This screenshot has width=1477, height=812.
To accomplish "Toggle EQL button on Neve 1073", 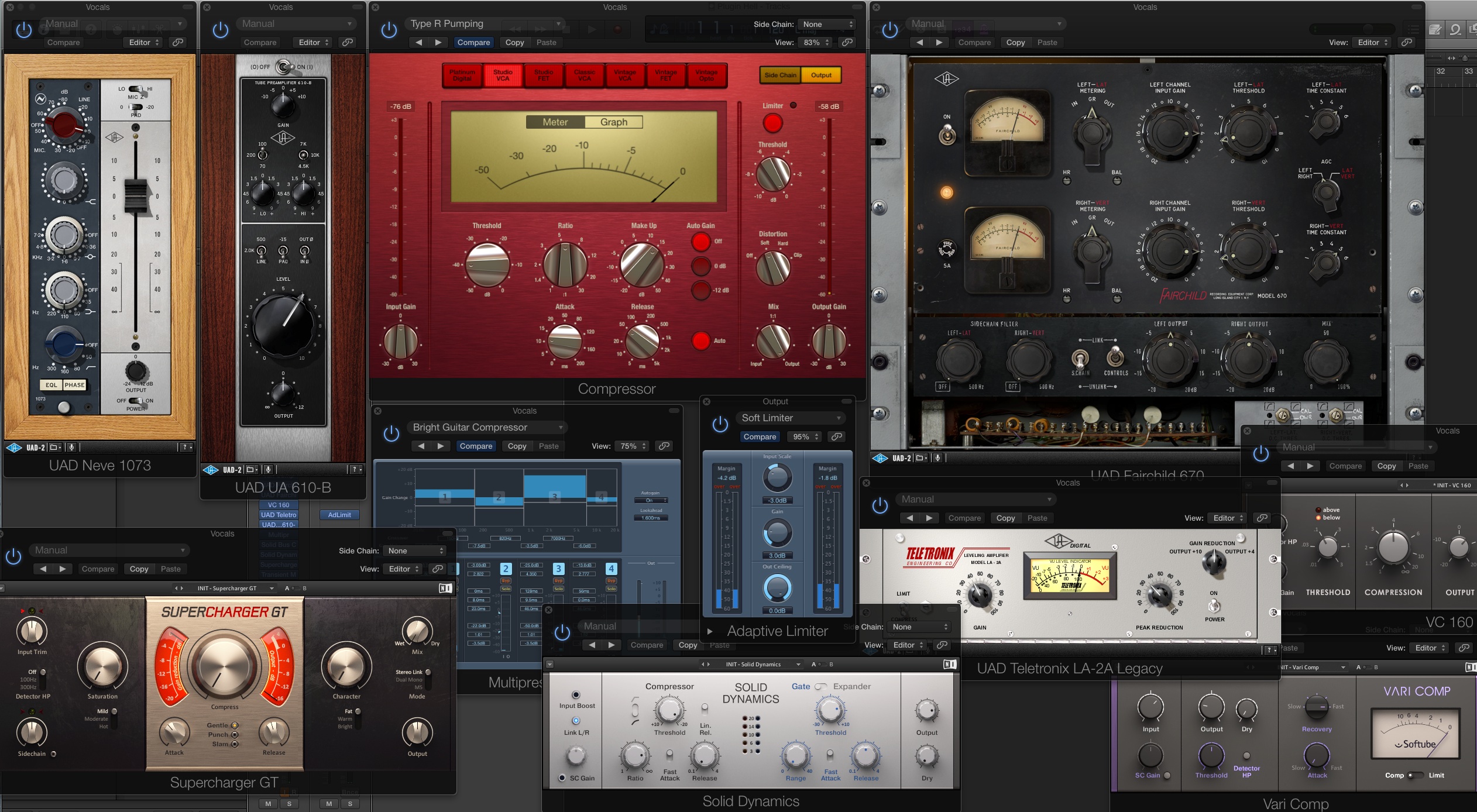I will [x=51, y=385].
